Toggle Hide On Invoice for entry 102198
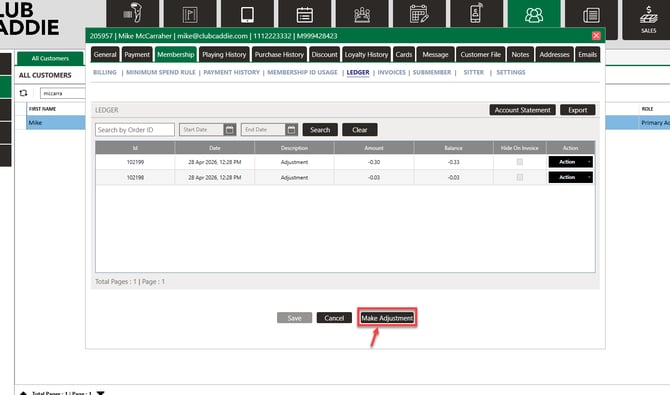 point(520,177)
